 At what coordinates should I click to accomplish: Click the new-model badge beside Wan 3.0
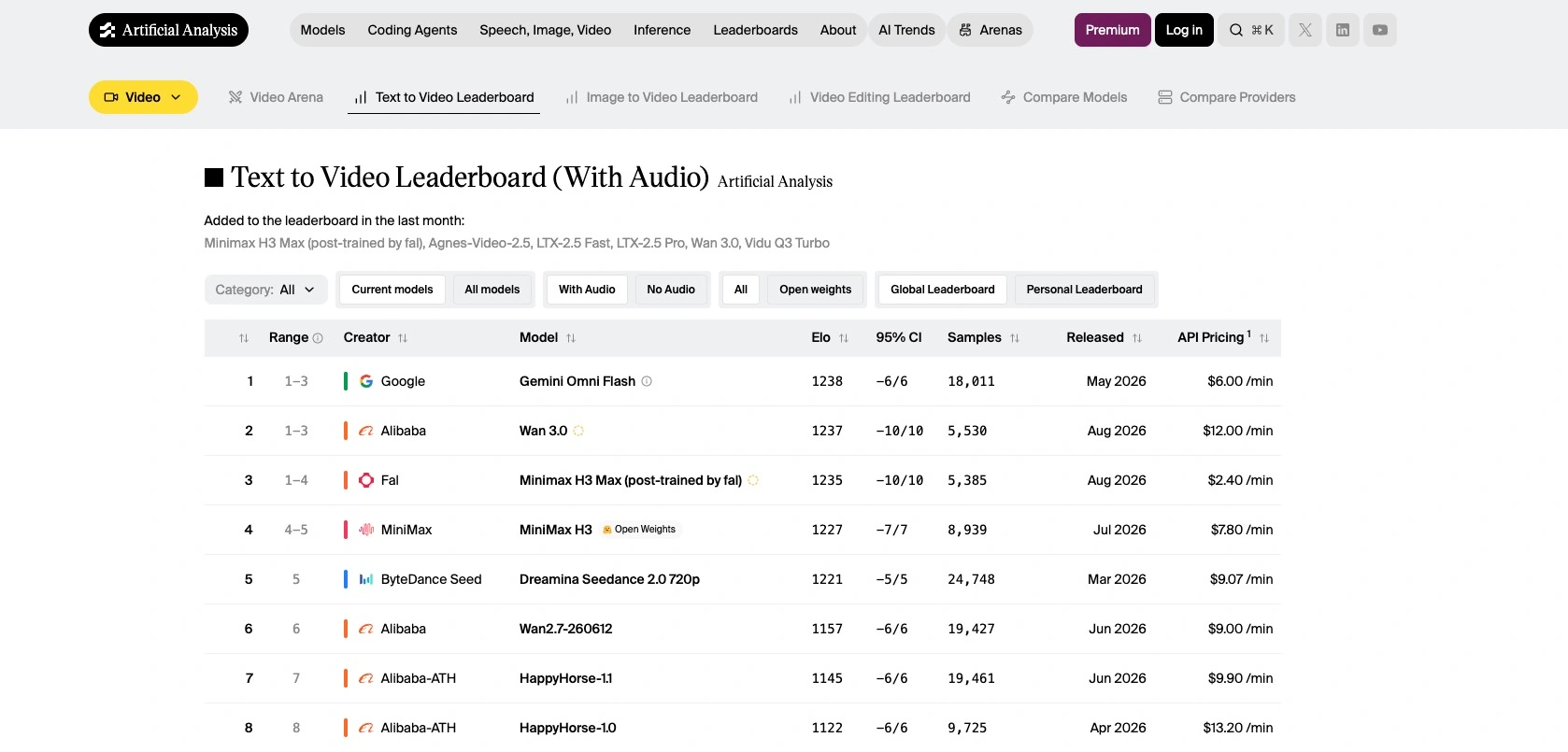click(x=578, y=431)
